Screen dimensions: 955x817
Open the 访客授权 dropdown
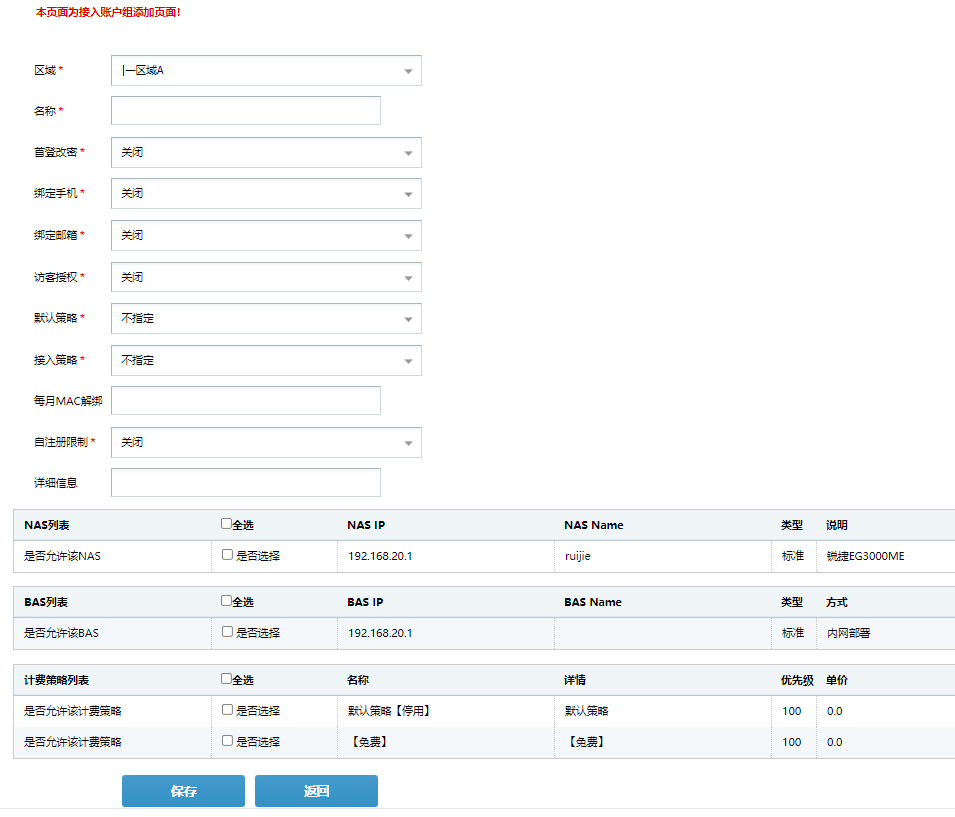click(x=266, y=277)
